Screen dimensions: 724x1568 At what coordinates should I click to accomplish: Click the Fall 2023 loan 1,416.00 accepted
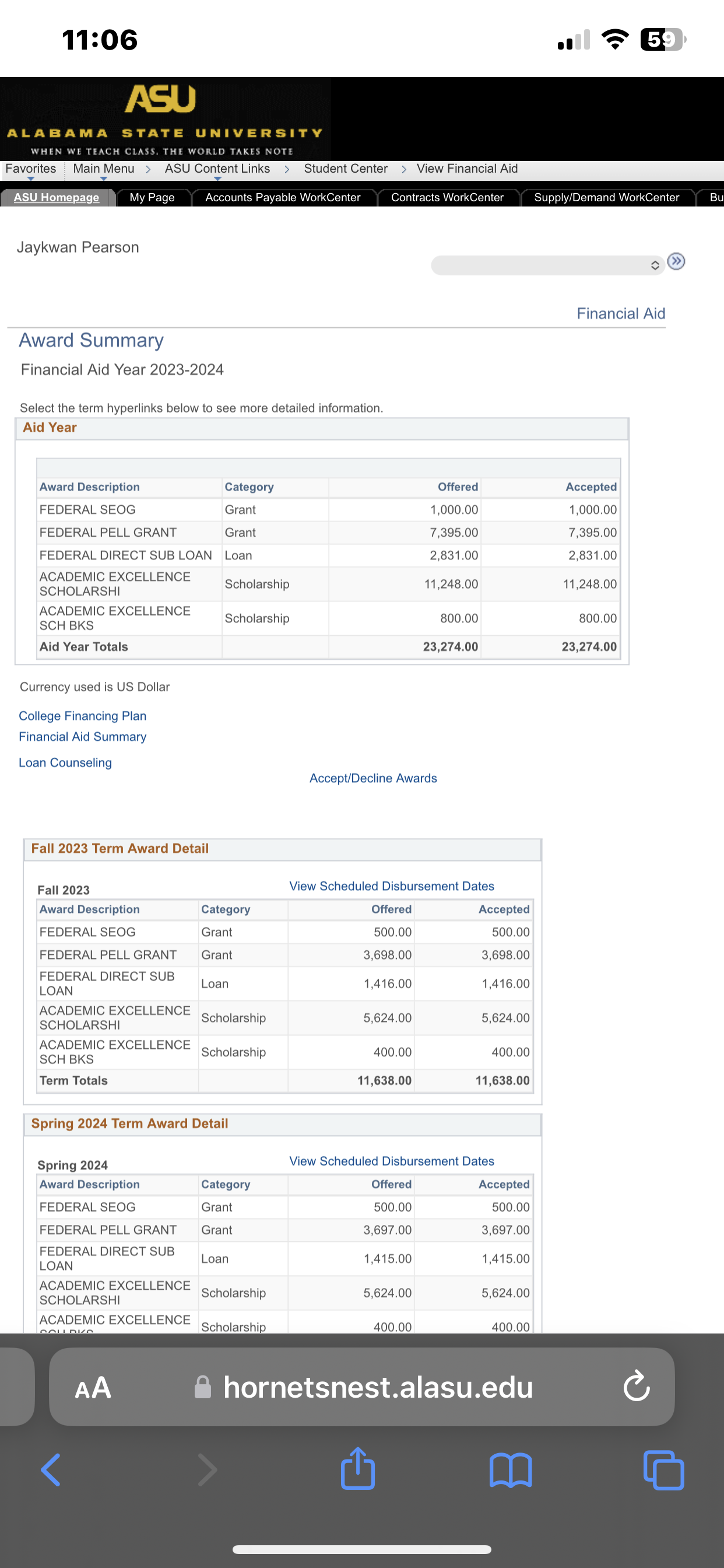(x=505, y=984)
